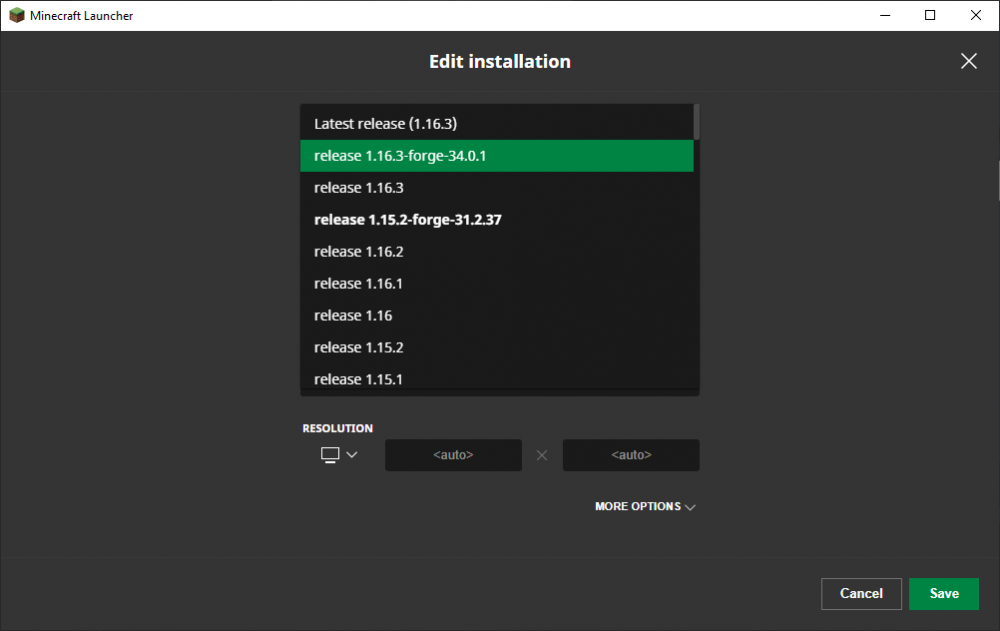1000x631 pixels.
Task: Click the resolution width auto field
Action: pyautogui.click(x=453, y=455)
